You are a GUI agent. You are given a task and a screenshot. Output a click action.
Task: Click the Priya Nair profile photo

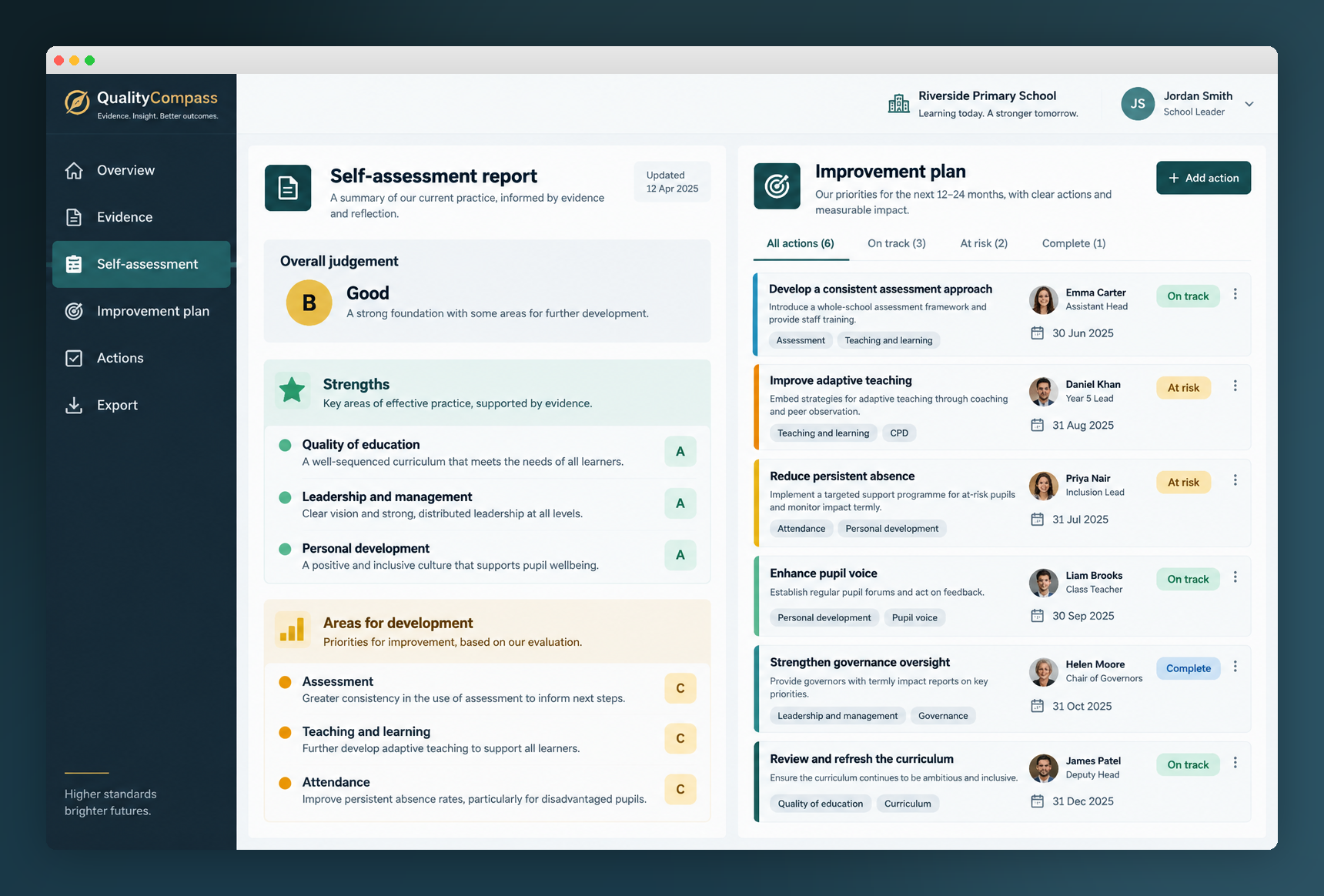coord(1043,486)
